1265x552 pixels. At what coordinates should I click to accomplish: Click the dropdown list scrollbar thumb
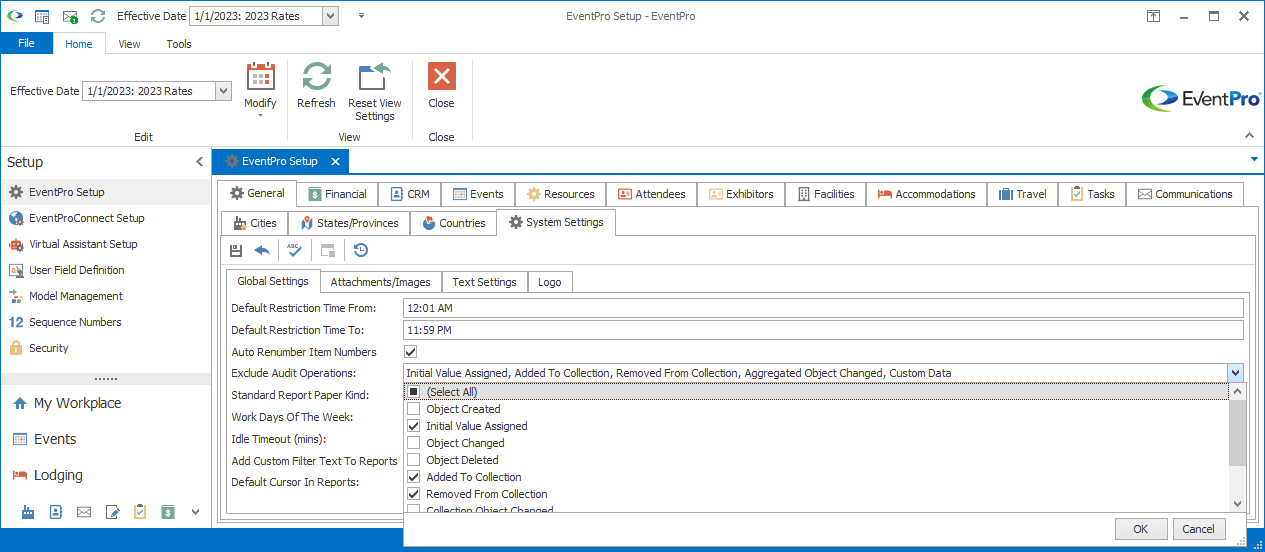click(x=1237, y=433)
